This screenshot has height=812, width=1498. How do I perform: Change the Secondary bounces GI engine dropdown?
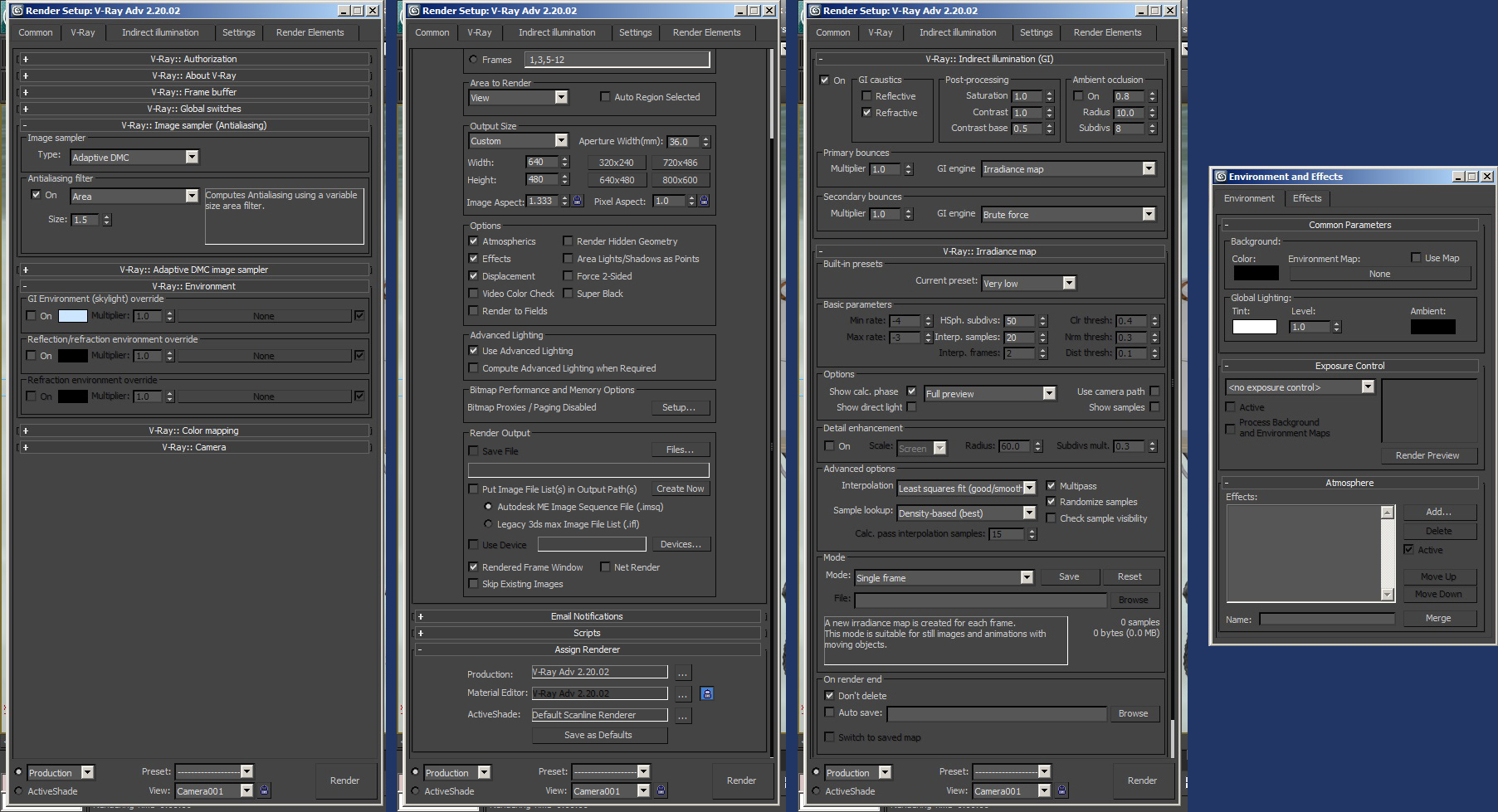(x=1068, y=215)
